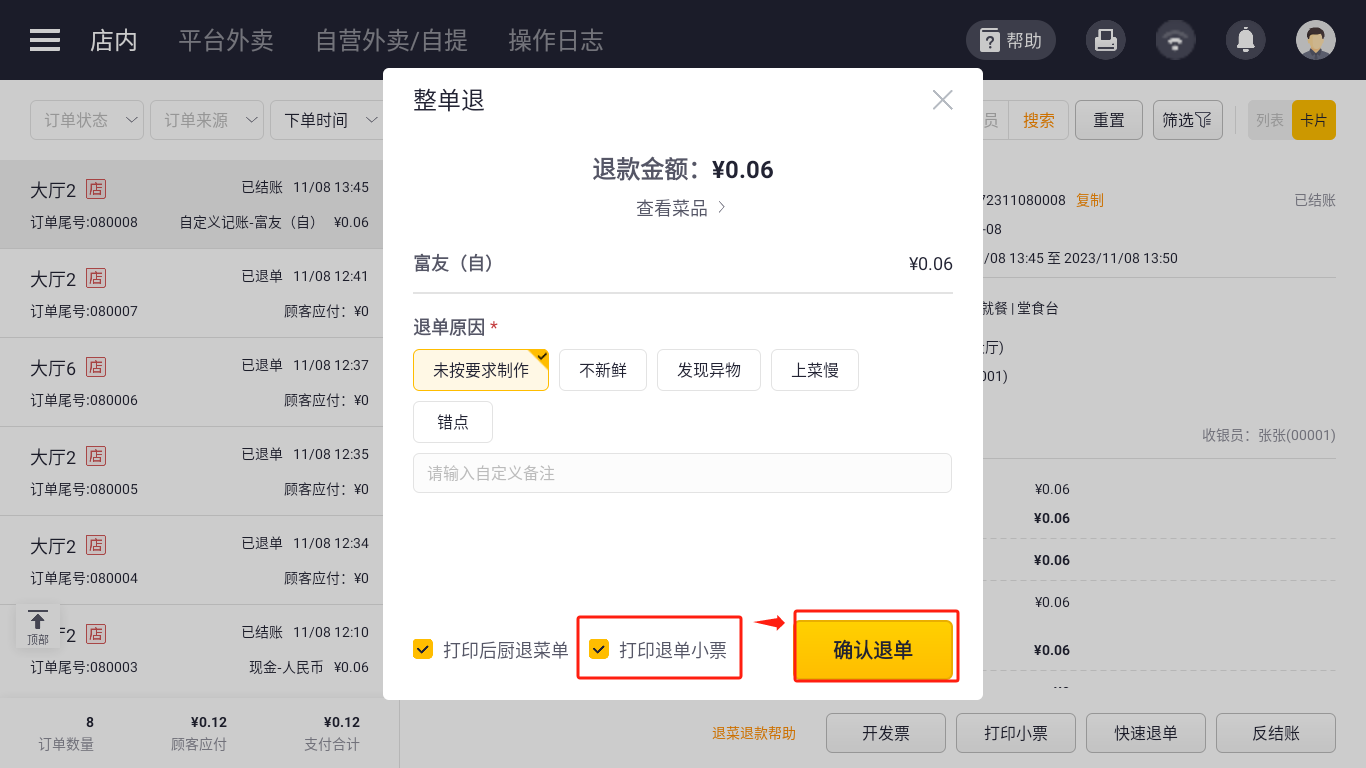
Task: Open the 筛选 filter options
Action: point(1187,120)
